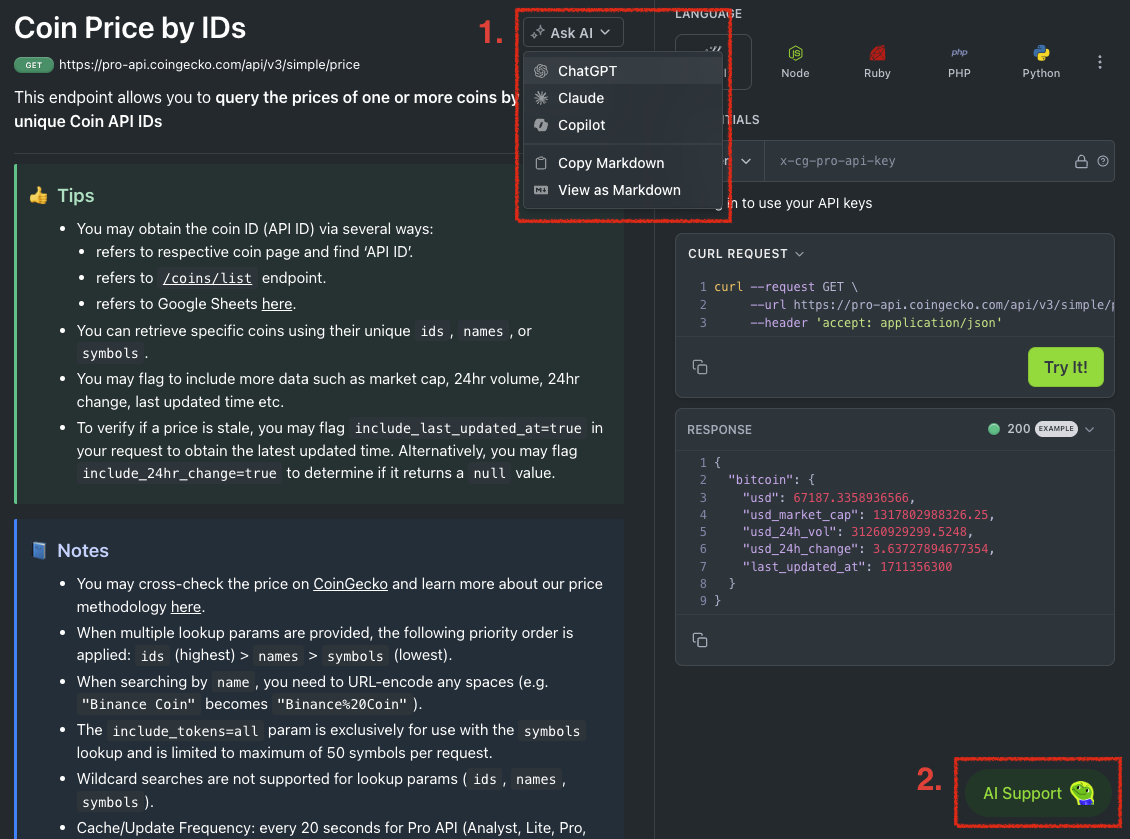The image size is (1130, 839).
Task: Click the gecko mascot icon in AI Support
Action: [1082, 793]
